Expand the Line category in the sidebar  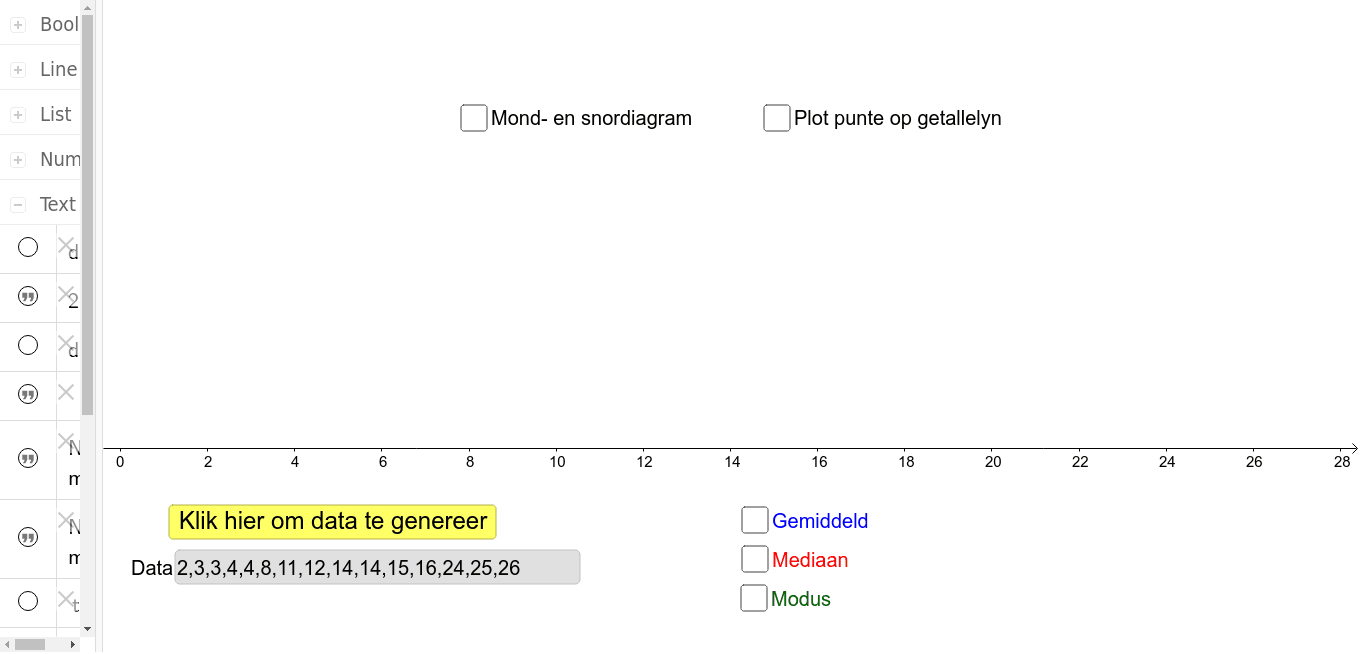(16, 68)
